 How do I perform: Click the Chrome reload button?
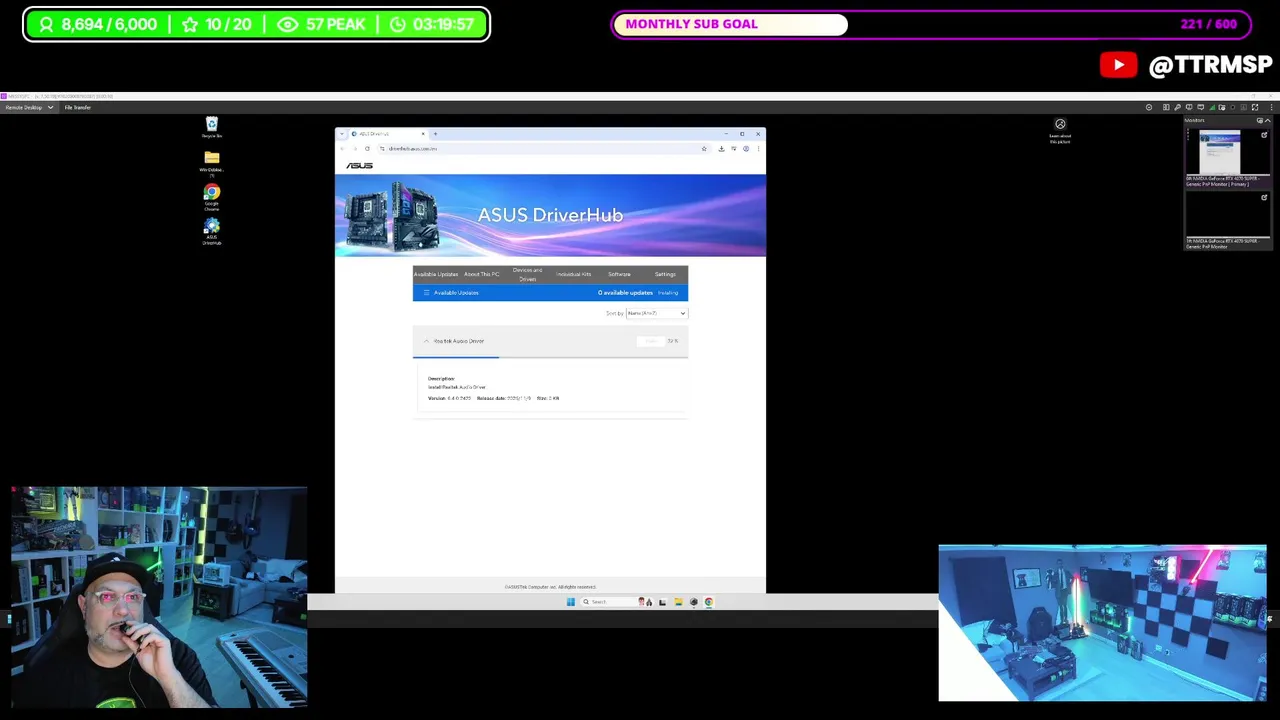[367, 148]
